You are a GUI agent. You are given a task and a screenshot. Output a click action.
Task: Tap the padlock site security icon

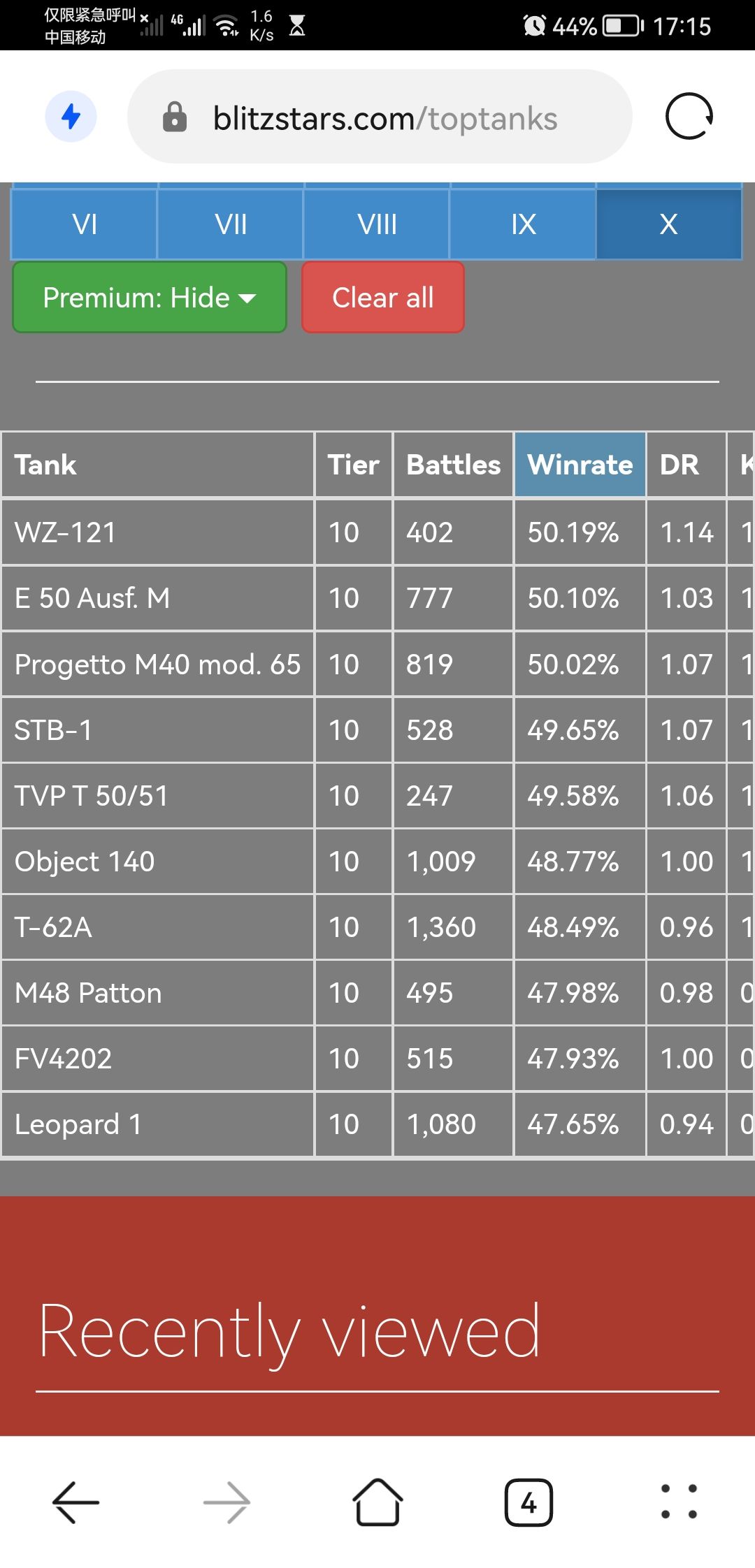coord(174,117)
